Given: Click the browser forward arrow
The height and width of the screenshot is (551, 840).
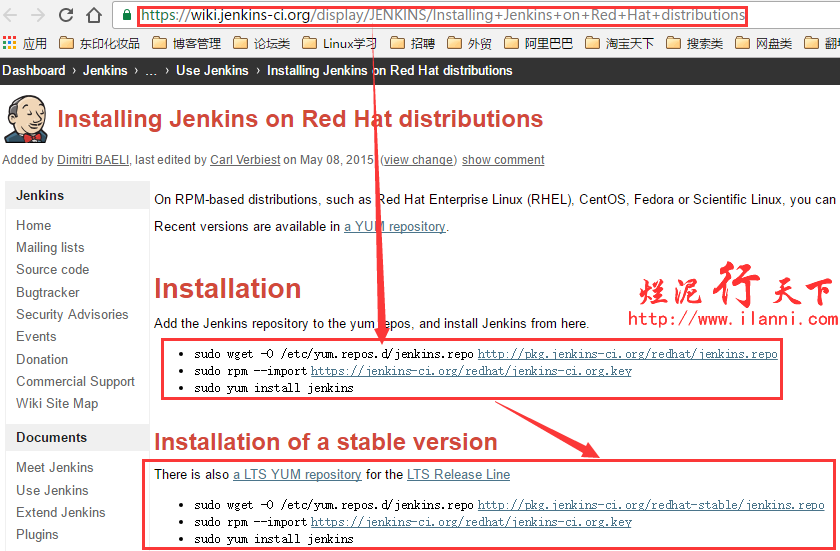Looking at the screenshot, I should tap(38, 15).
